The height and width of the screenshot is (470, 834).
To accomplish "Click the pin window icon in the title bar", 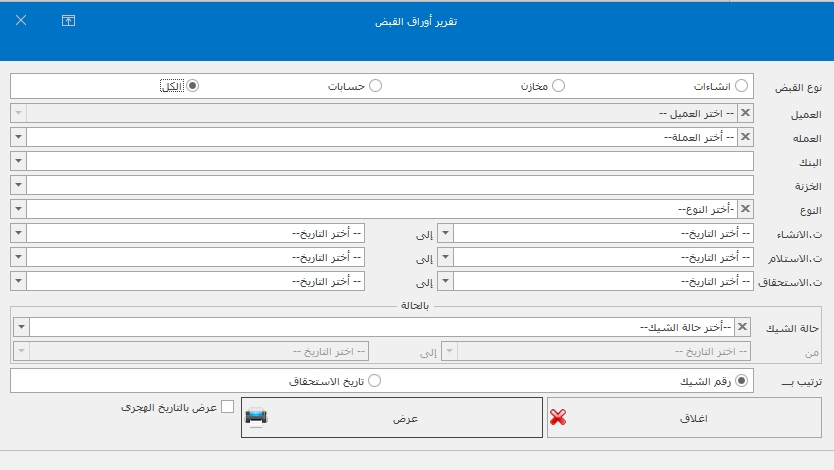I will 68,21.
